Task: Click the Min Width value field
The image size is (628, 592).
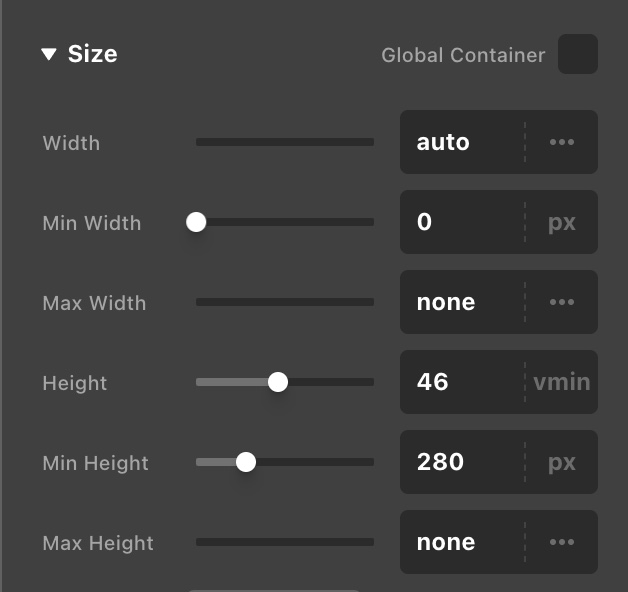Action: (462, 222)
